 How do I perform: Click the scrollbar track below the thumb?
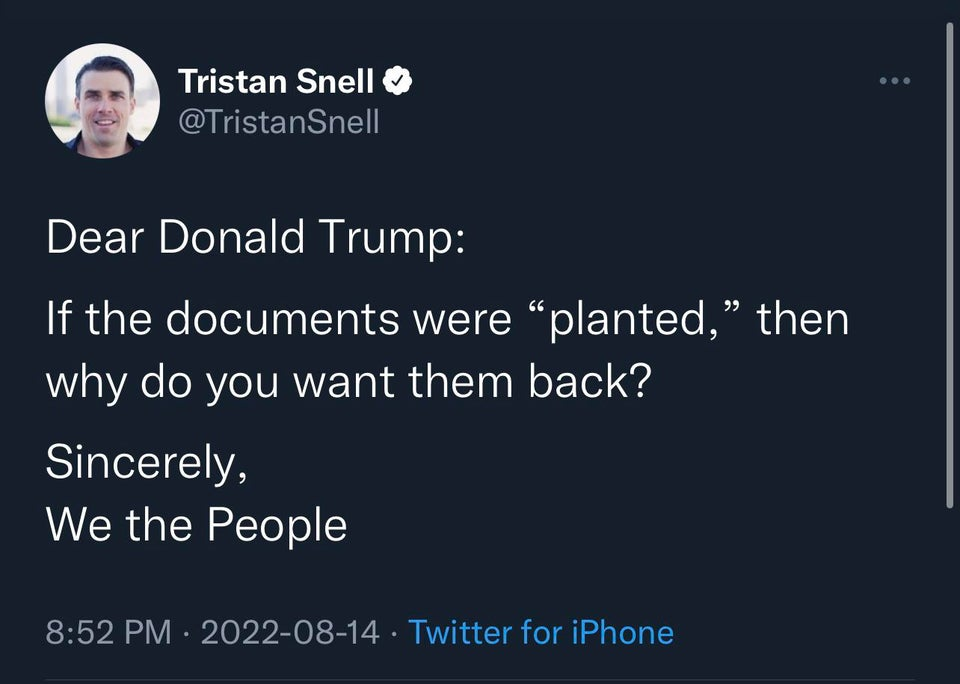coord(950,594)
